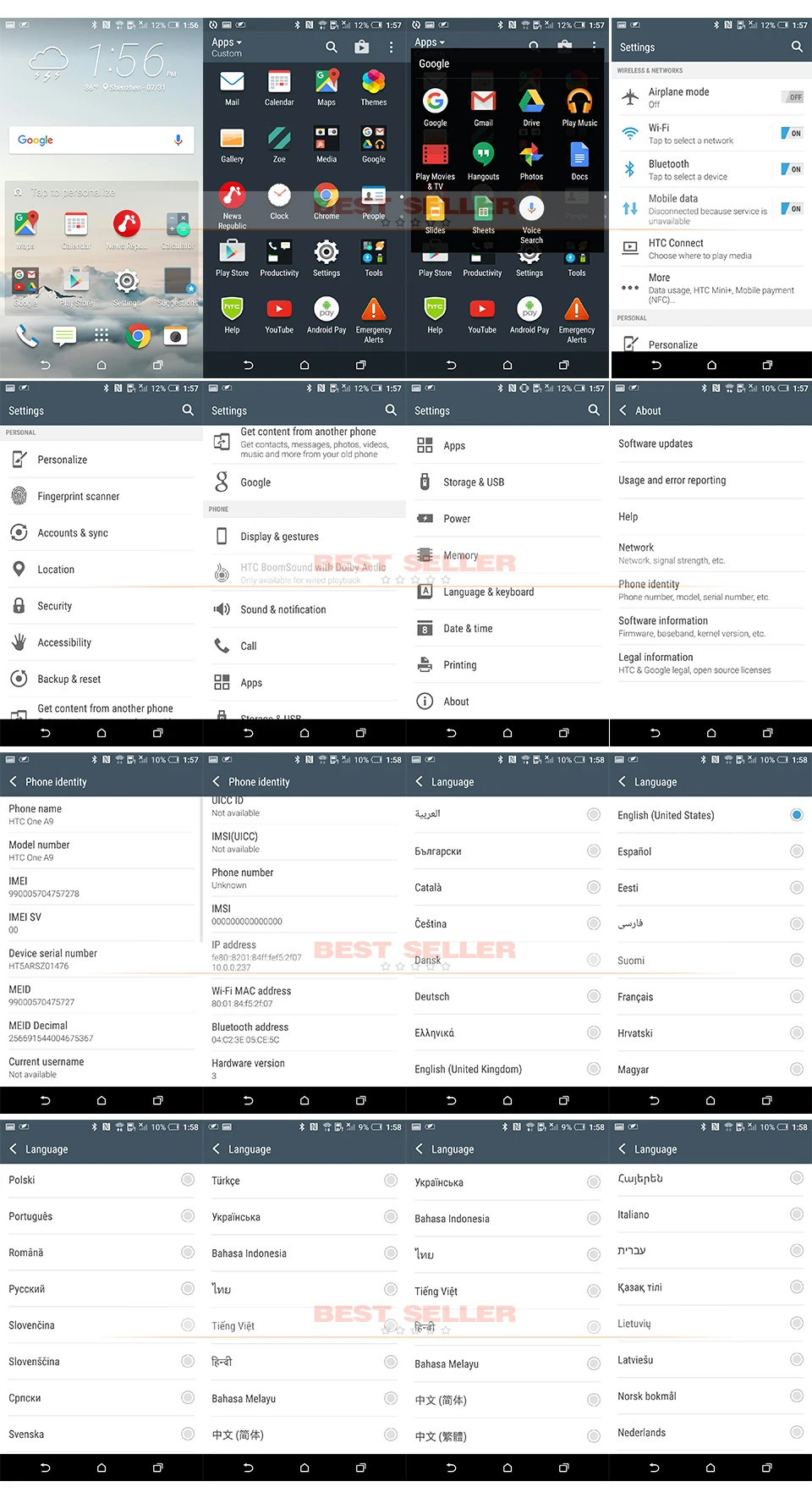Open Storage & USB settings

click(507, 482)
